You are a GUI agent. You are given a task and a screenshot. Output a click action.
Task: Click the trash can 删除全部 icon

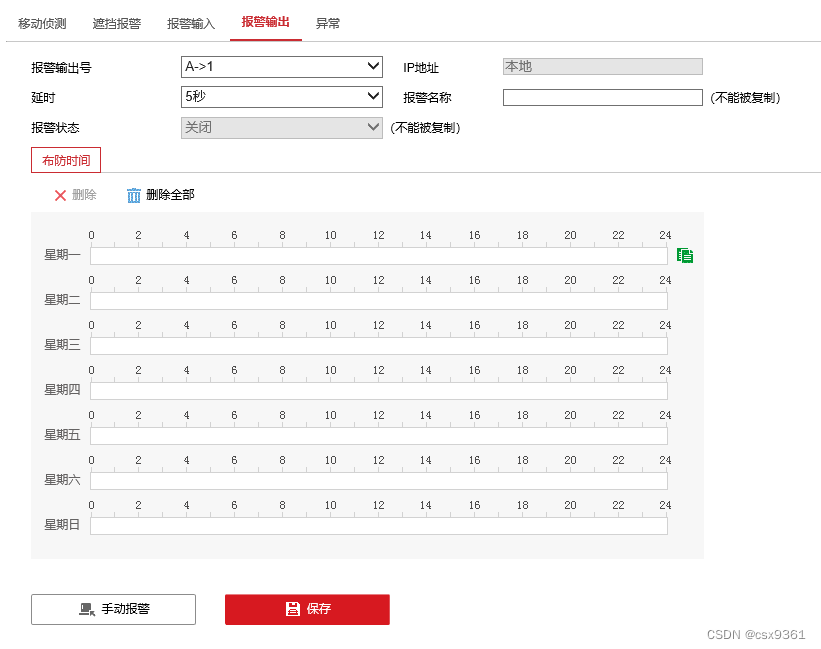click(x=134, y=195)
